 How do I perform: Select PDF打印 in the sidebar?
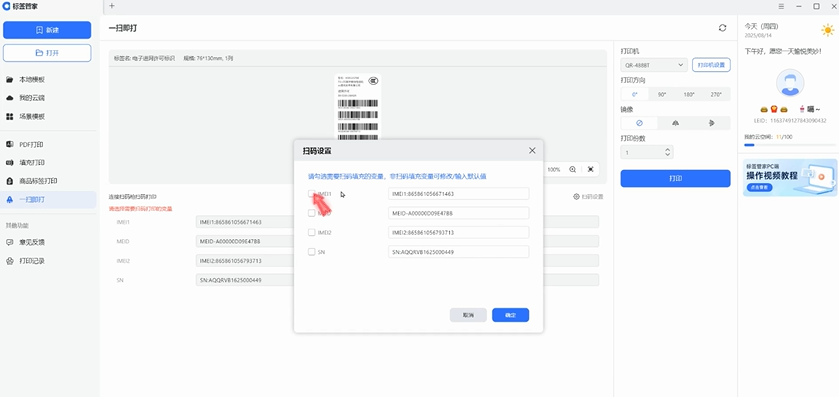pos(31,144)
